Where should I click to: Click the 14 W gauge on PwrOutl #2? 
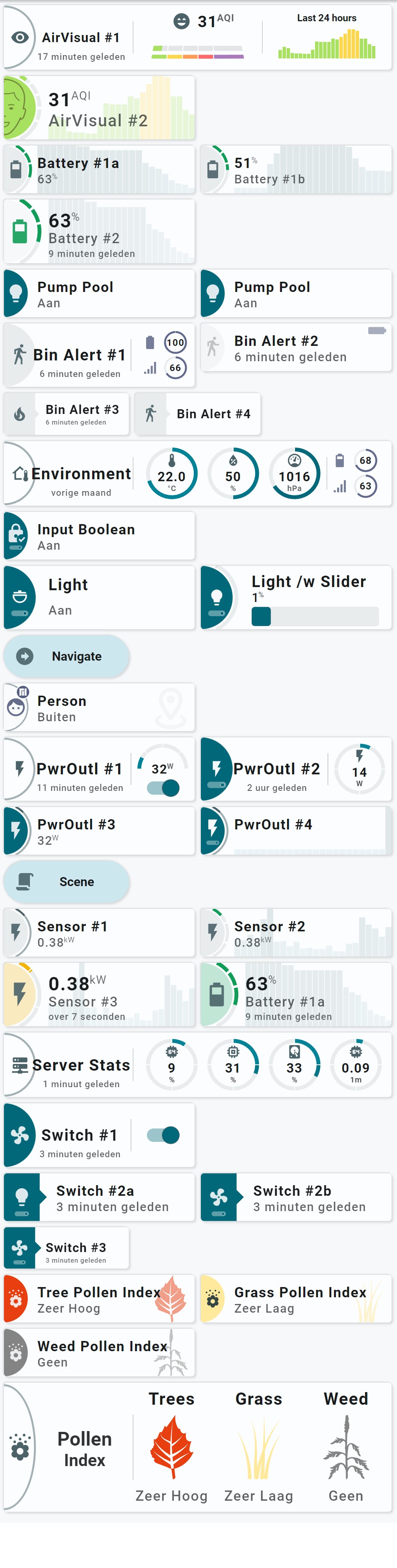tap(359, 769)
